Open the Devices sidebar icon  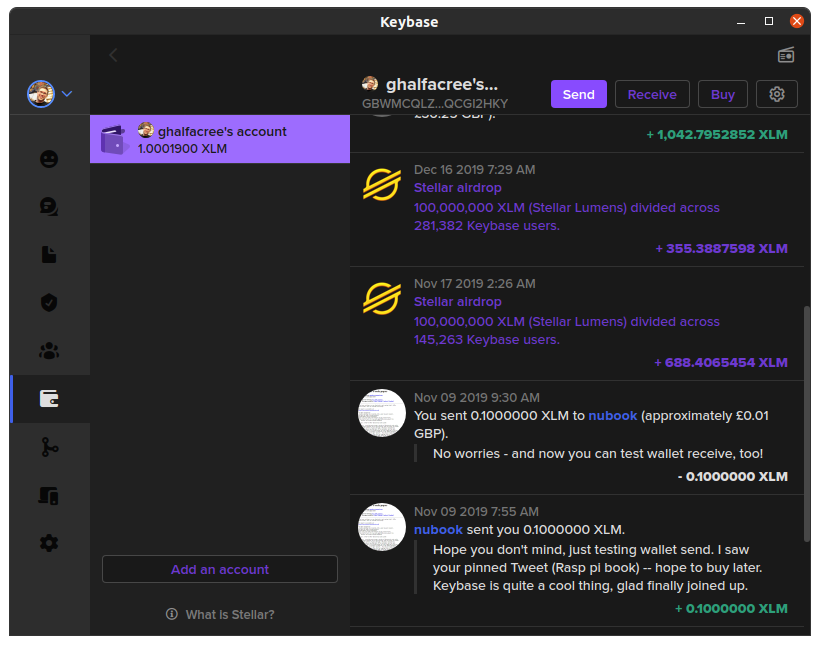(49, 495)
